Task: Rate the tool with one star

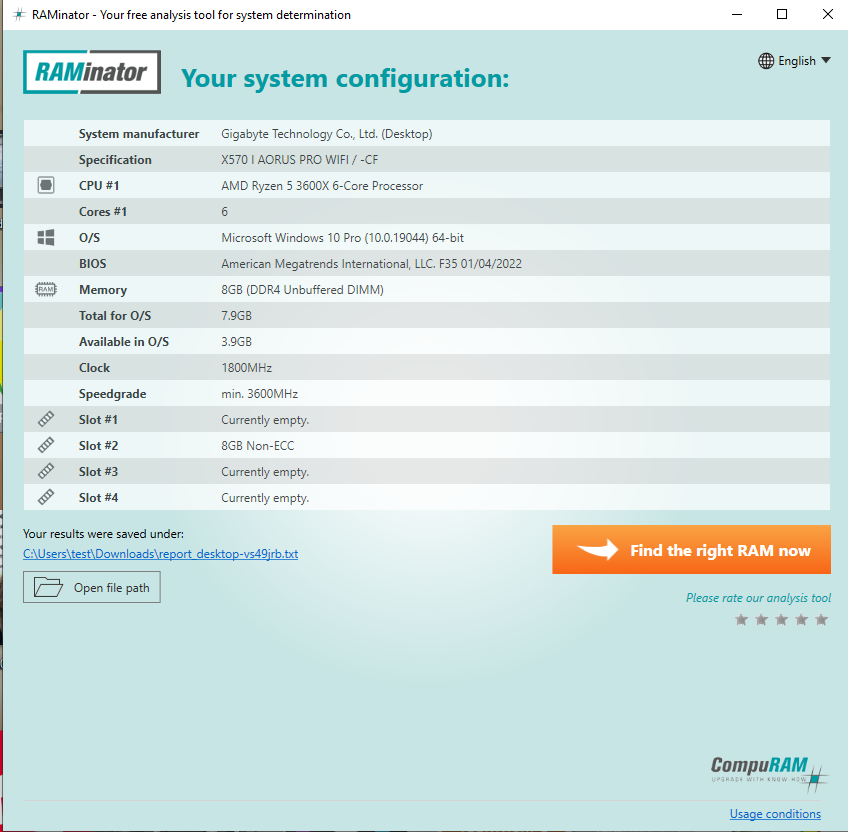Action: click(x=741, y=619)
